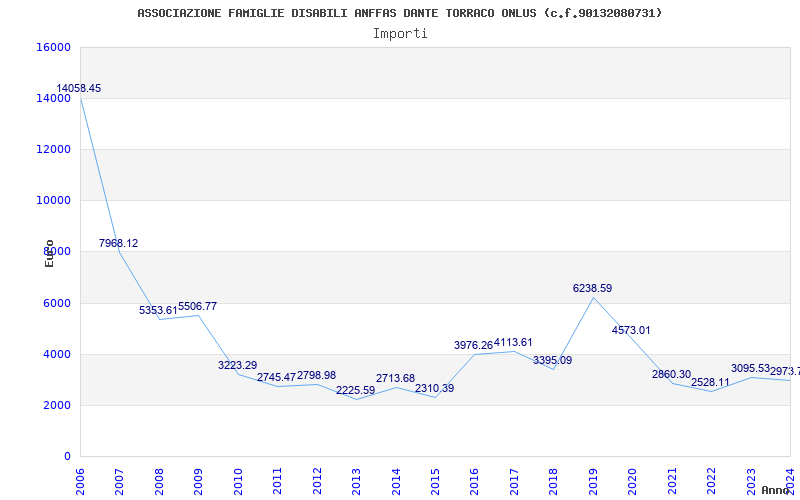Click the 14058.45 data point label

tap(78, 89)
